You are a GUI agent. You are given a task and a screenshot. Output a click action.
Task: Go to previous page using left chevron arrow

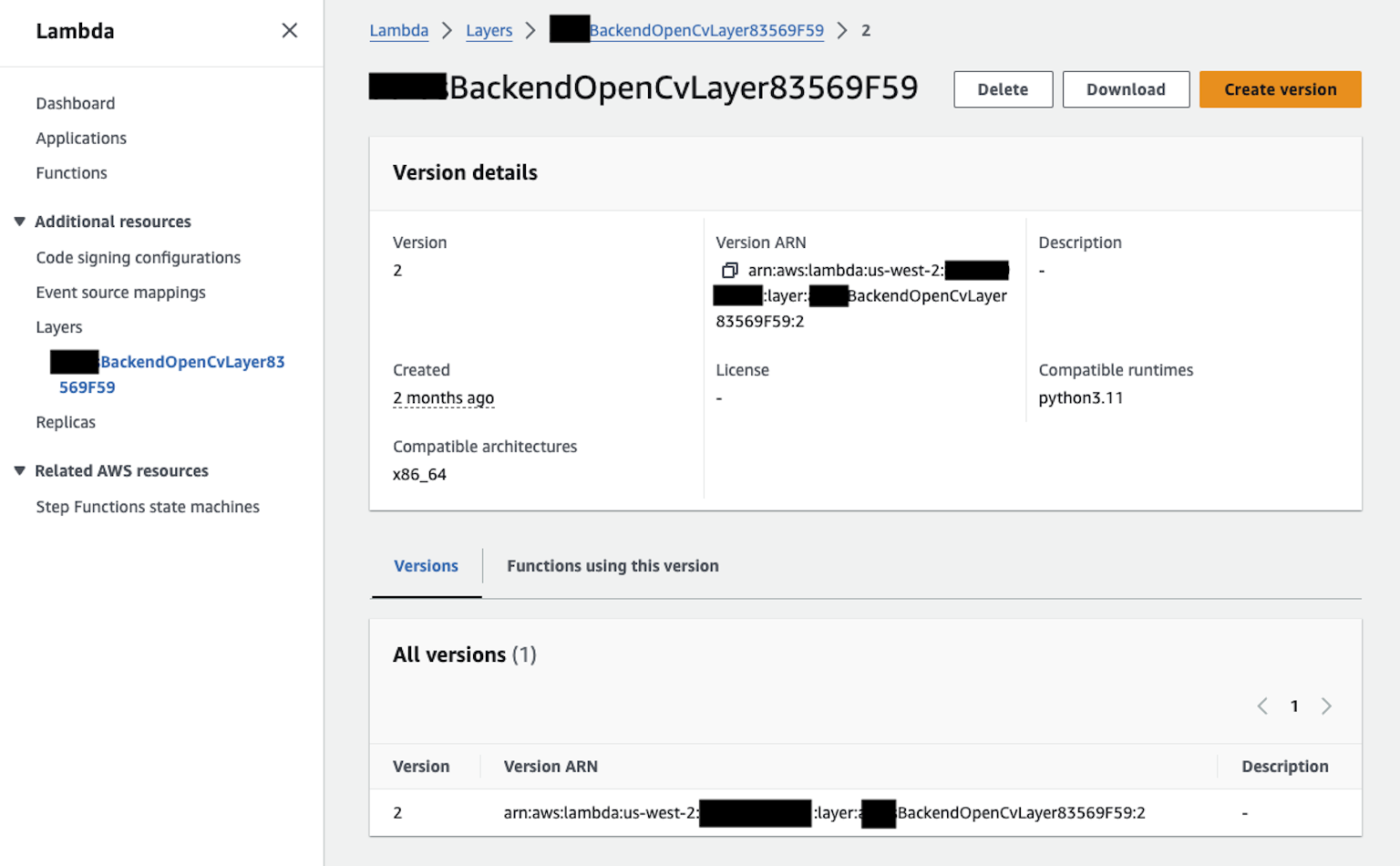click(1262, 706)
